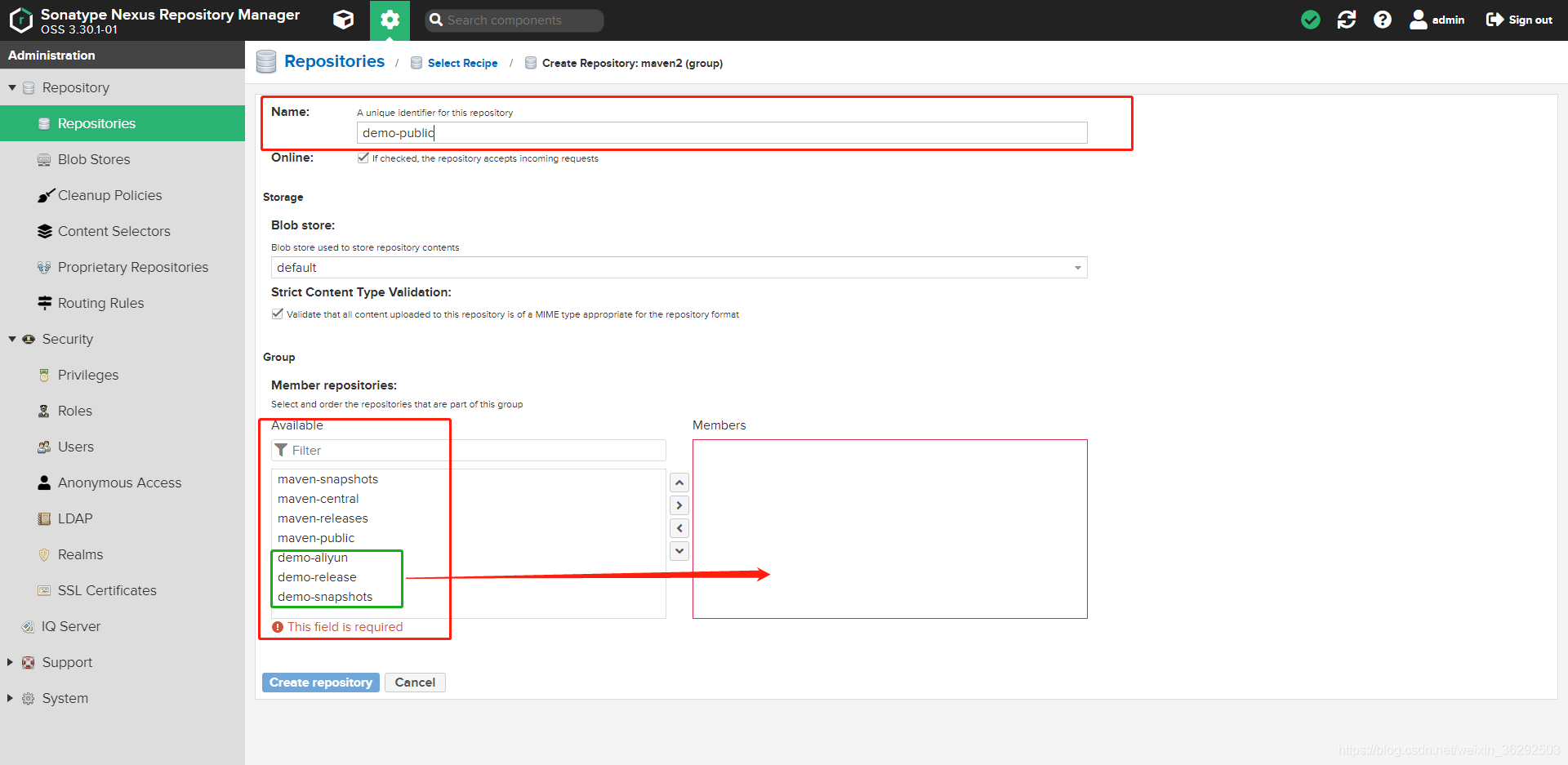Click the move up arrow button
Viewport: 1568px width, 765px height.
point(679,483)
